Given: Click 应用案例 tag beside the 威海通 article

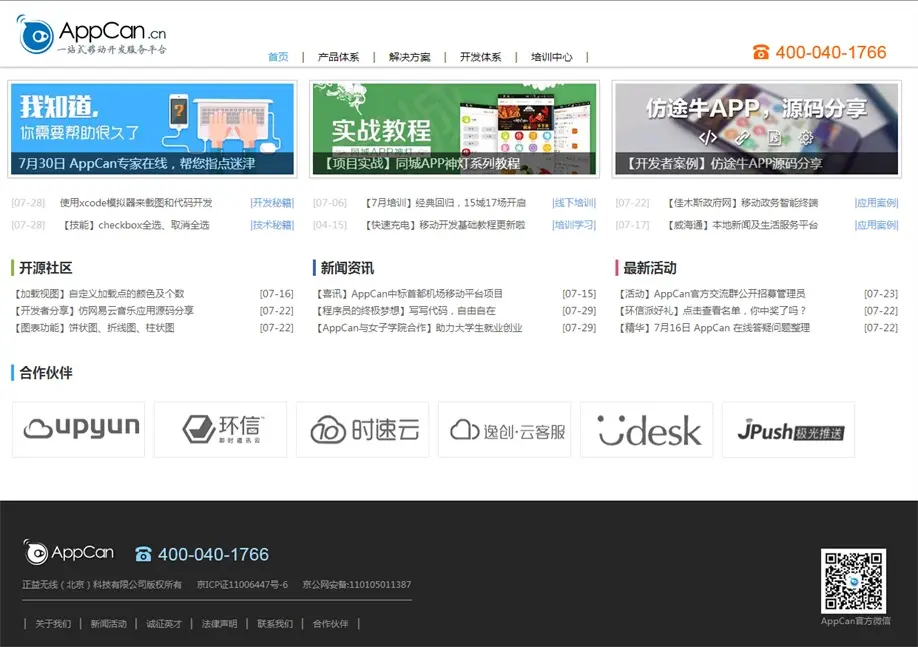Looking at the screenshot, I should click(876, 225).
